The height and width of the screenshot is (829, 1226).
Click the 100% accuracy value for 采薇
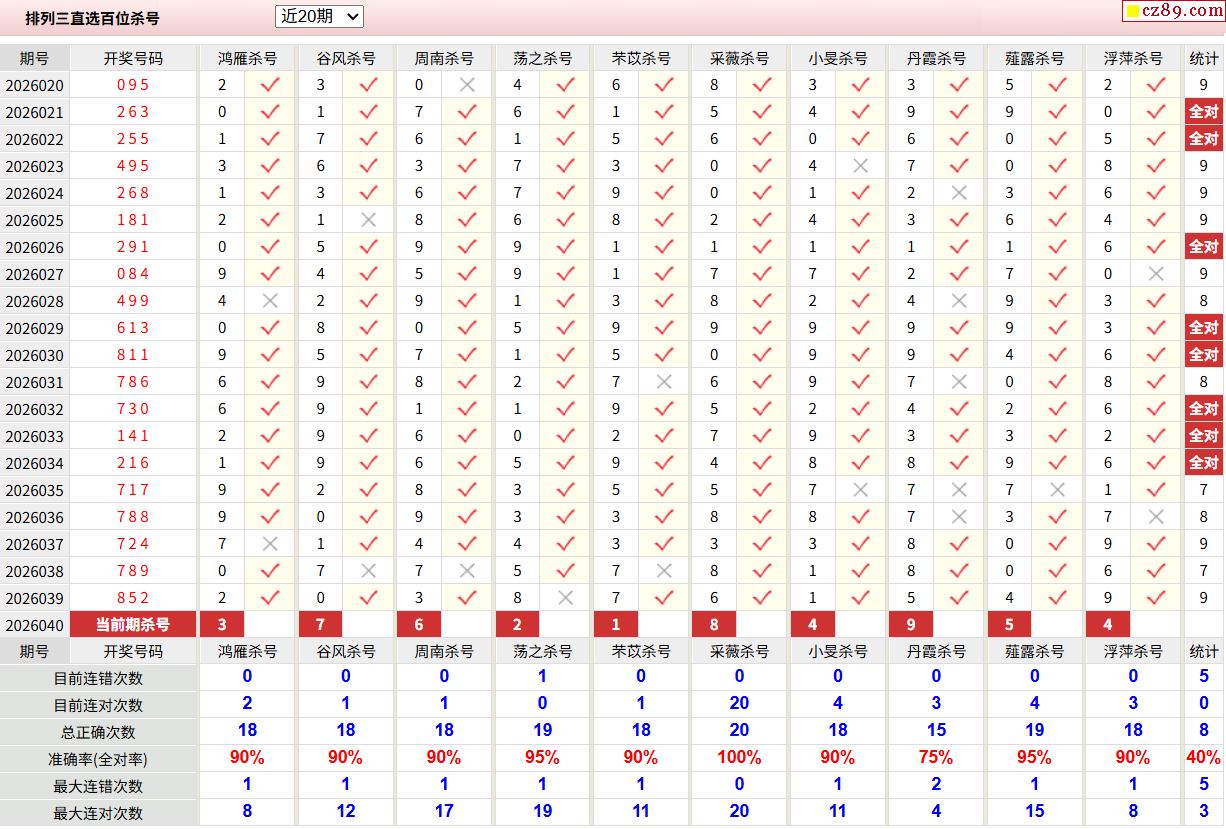[739, 758]
